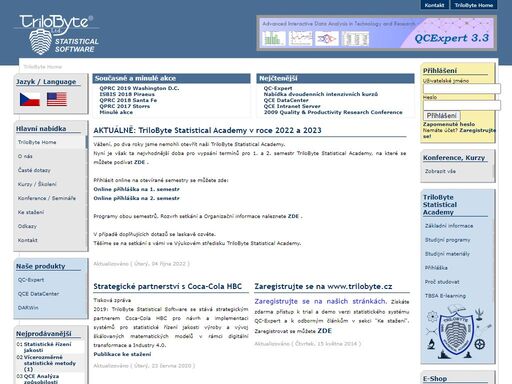Open QCE Intranet Server link

click(292, 106)
